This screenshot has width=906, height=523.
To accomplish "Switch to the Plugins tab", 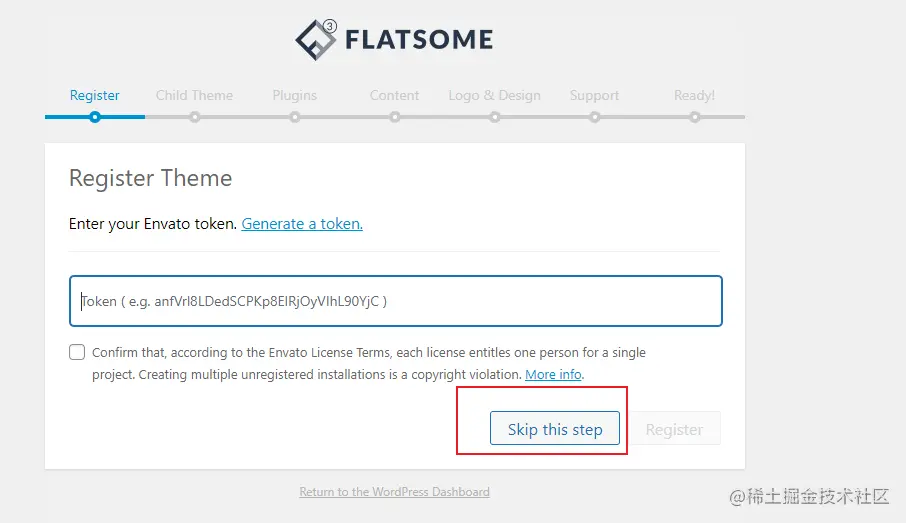I will [x=295, y=95].
